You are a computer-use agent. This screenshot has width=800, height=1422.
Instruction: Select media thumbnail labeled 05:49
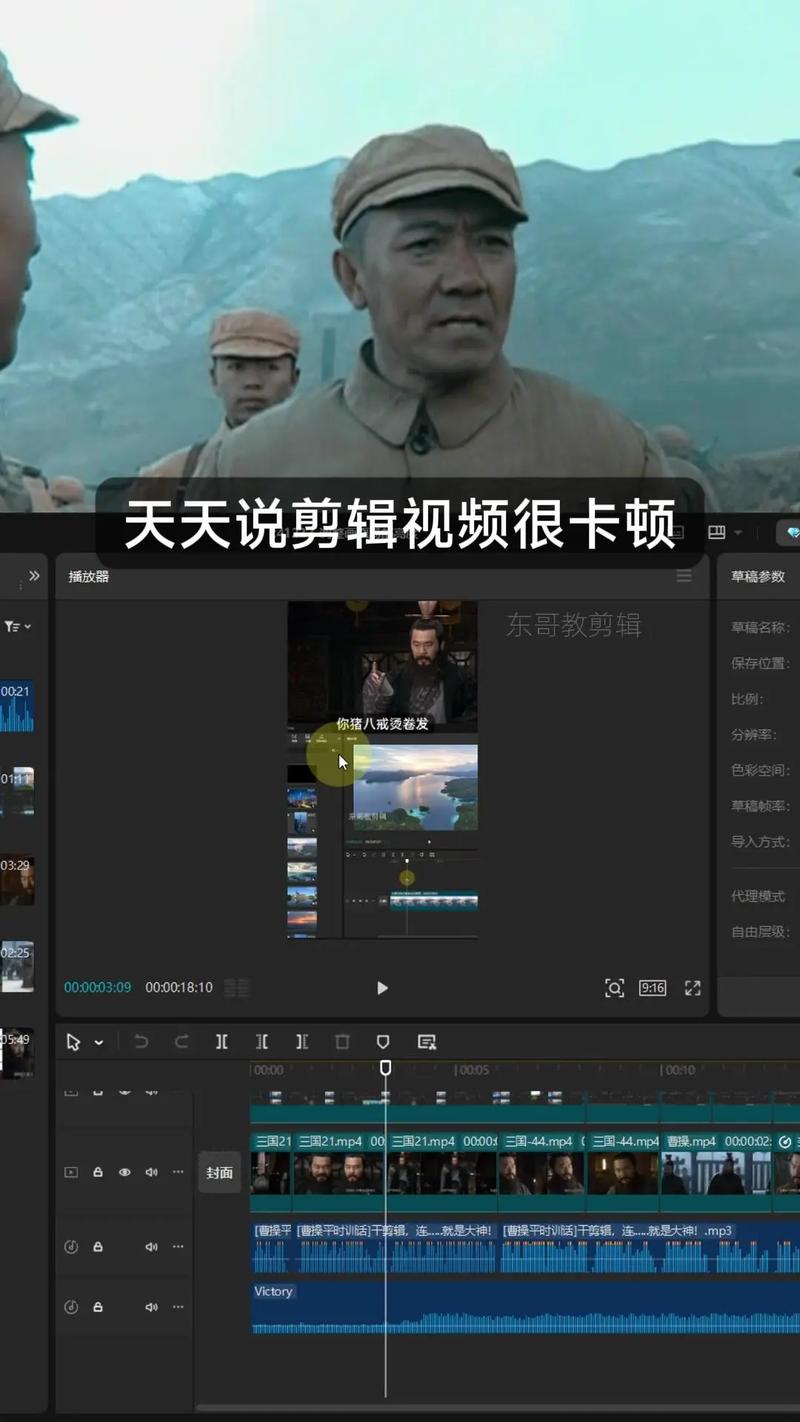pos(17,1053)
